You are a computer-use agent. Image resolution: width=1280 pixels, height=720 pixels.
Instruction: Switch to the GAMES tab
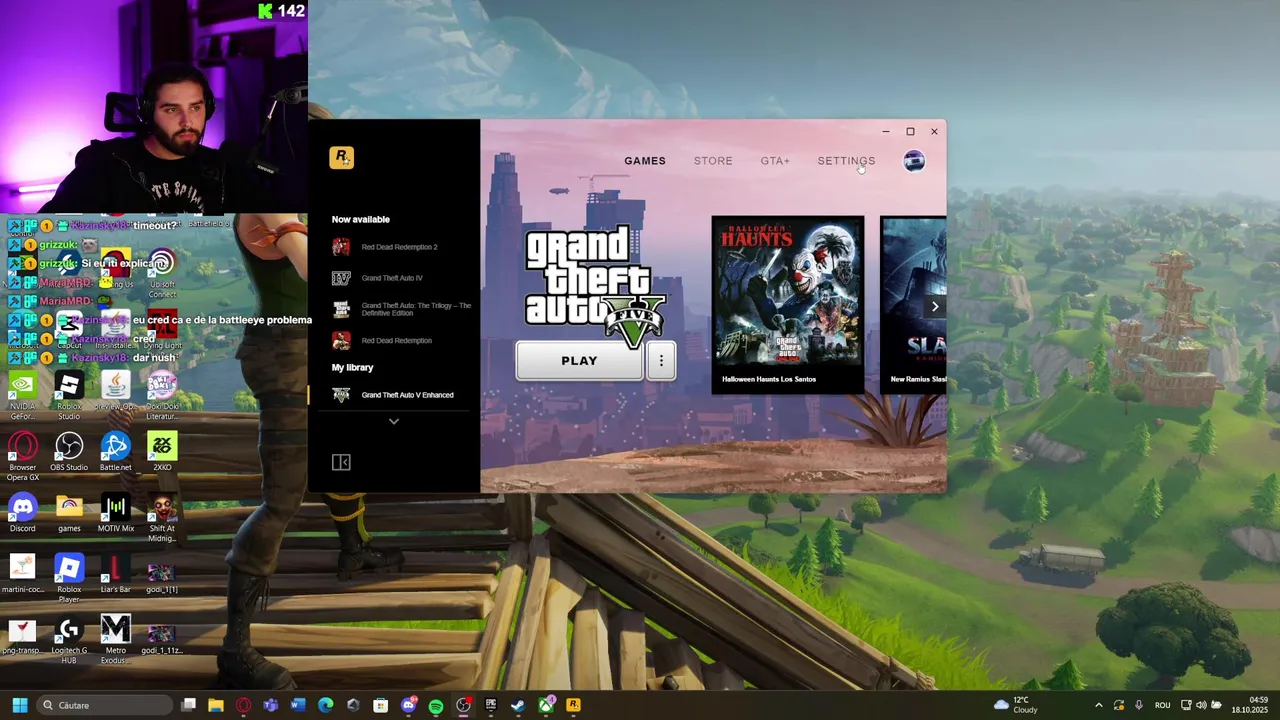pos(645,161)
